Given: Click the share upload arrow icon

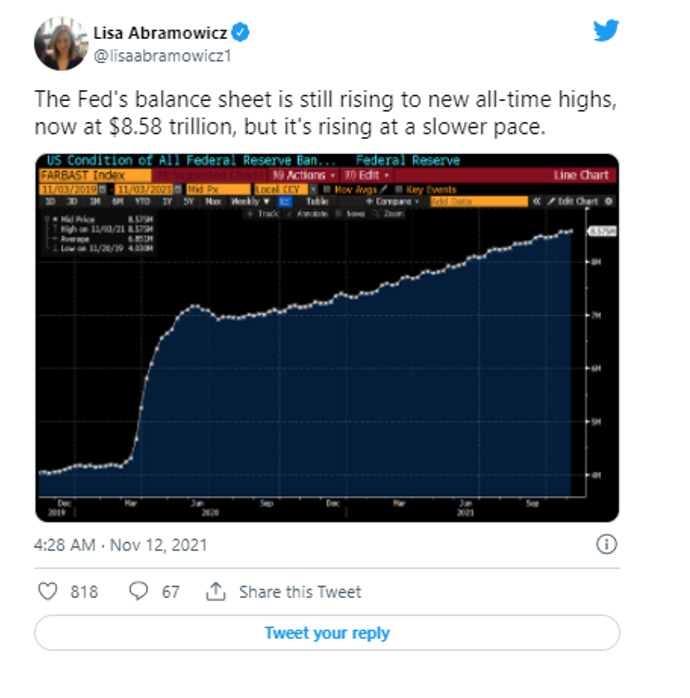Looking at the screenshot, I should coord(215,591).
